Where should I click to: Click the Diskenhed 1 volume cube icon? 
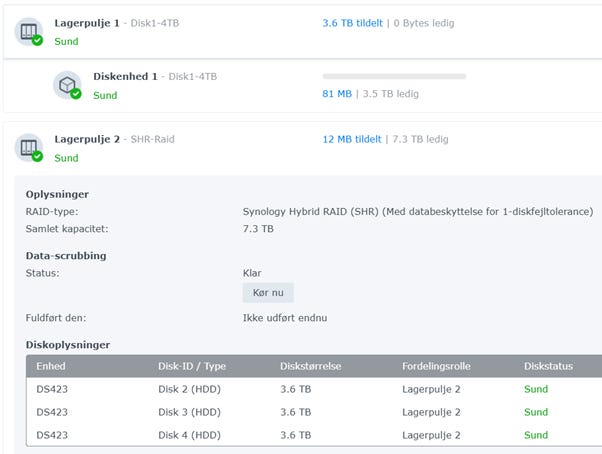click(x=66, y=85)
